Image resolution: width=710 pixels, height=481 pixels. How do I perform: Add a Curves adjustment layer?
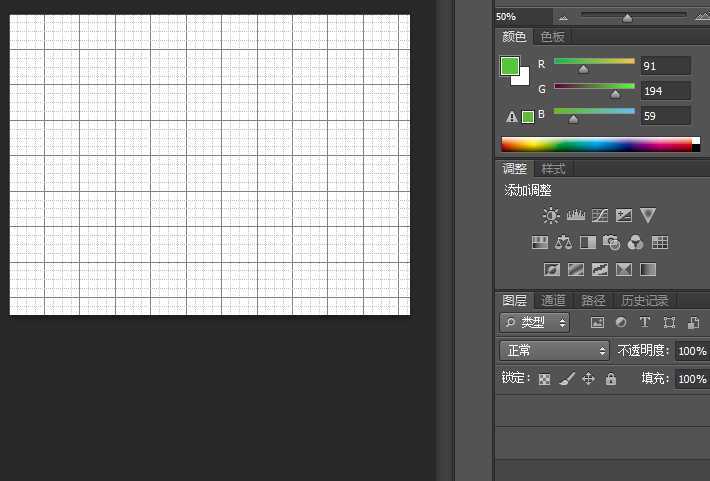coord(600,215)
